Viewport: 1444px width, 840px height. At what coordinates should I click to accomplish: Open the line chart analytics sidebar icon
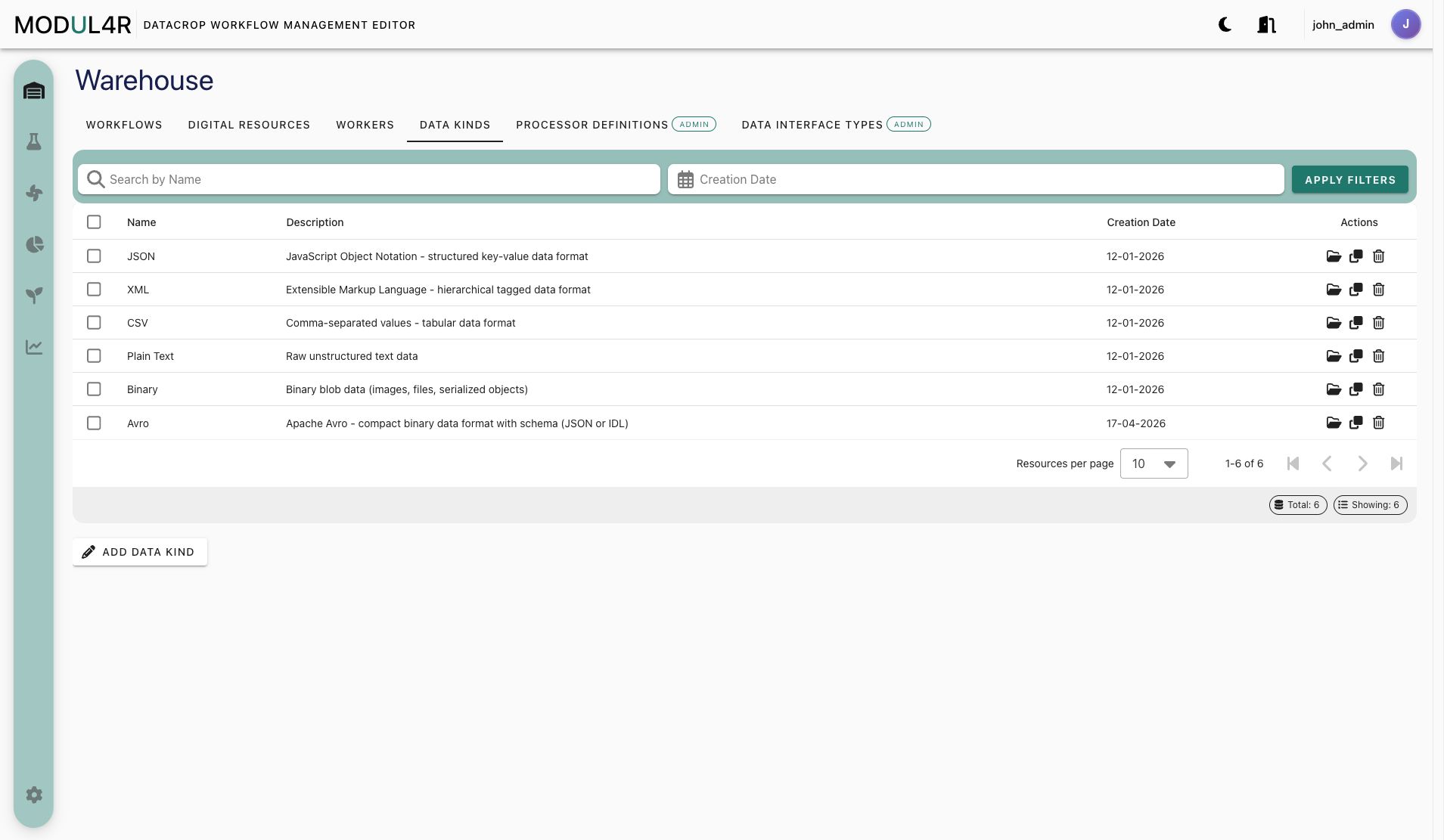click(34, 347)
